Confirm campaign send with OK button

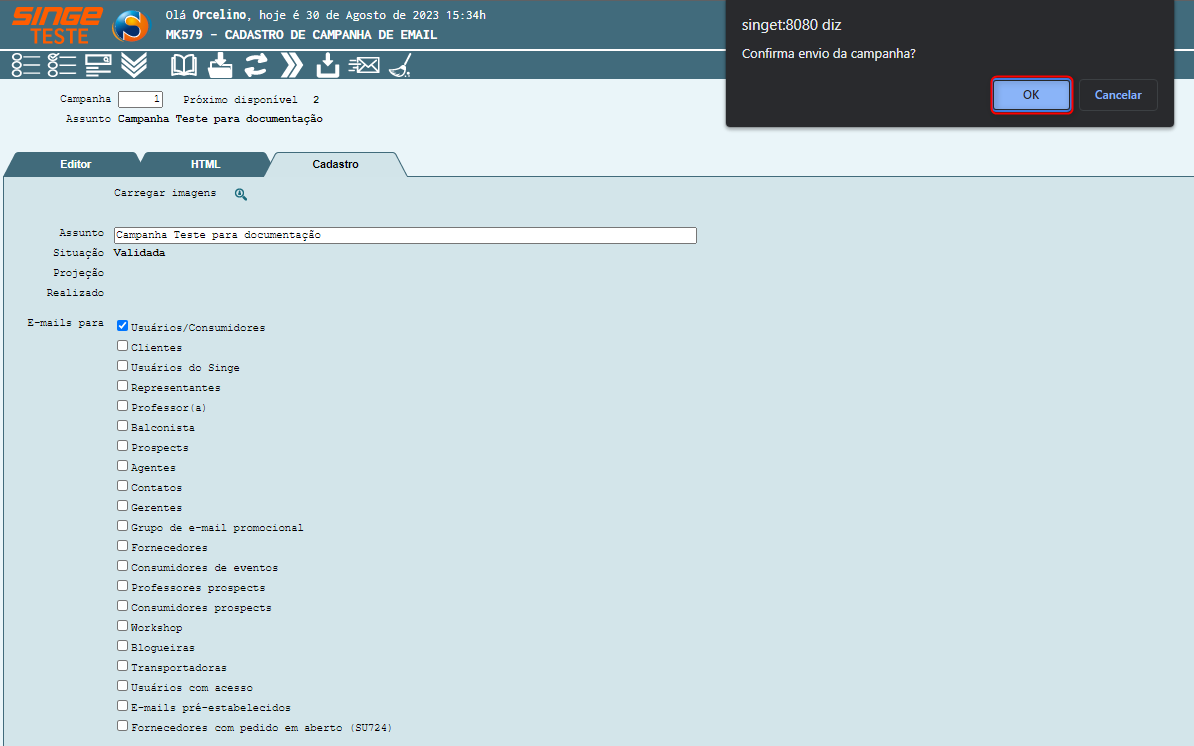pos(1031,95)
